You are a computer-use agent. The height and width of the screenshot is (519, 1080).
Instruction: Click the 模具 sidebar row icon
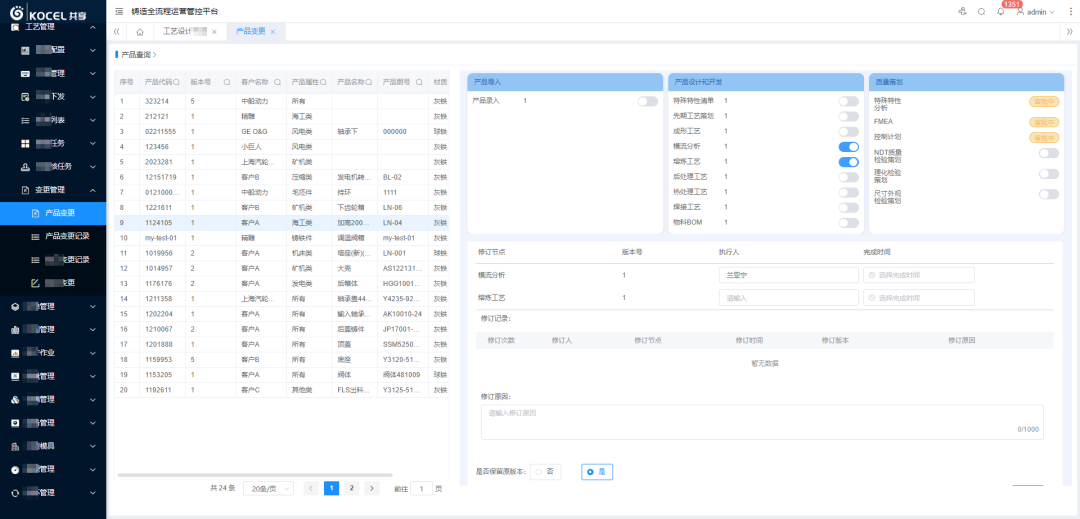(x=15, y=446)
